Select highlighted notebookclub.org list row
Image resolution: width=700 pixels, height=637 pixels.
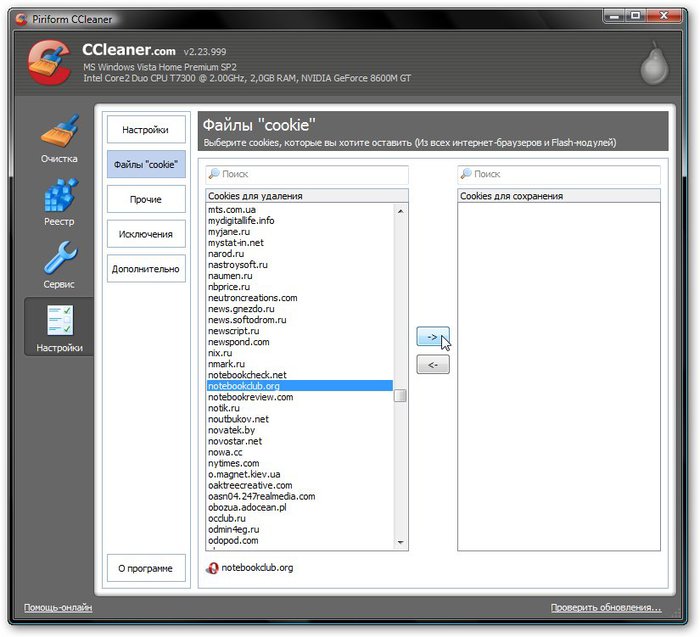[x=300, y=386]
